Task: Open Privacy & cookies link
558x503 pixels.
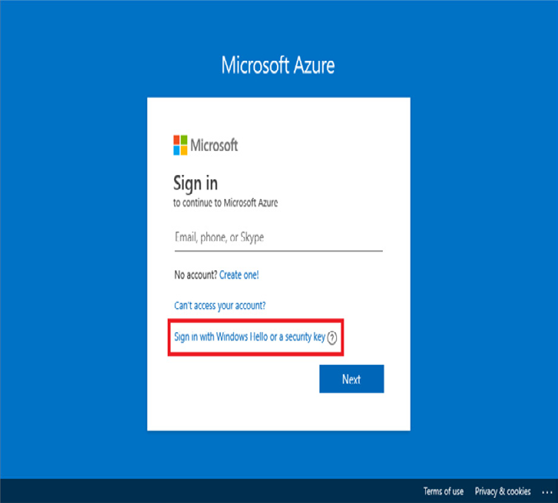Action: point(502,491)
